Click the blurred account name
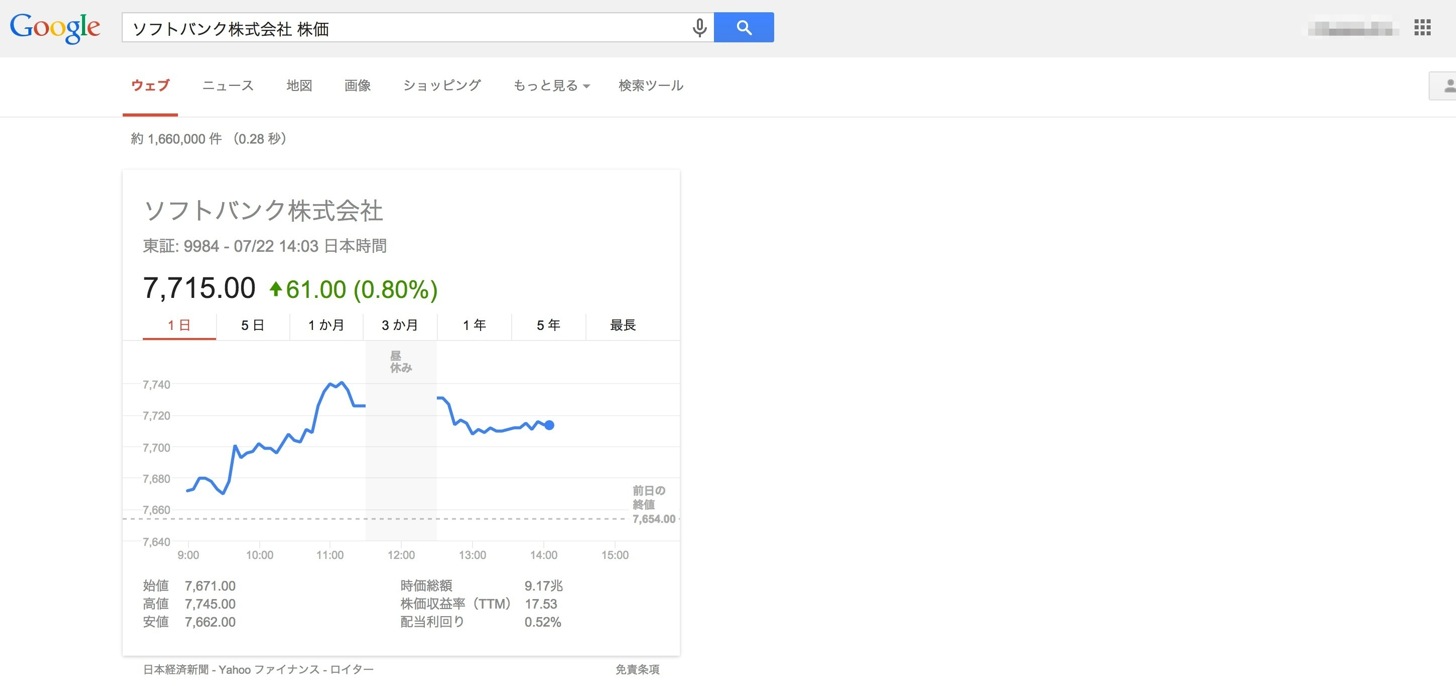The image size is (1456, 686). click(1352, 28)
